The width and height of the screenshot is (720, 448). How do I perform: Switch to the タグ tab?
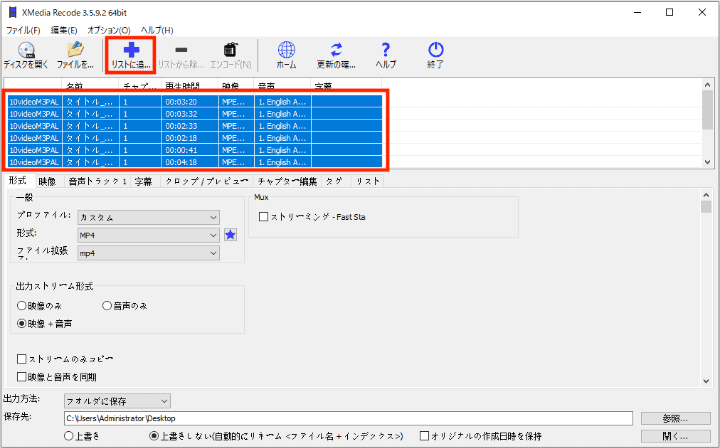coord(334,181)
